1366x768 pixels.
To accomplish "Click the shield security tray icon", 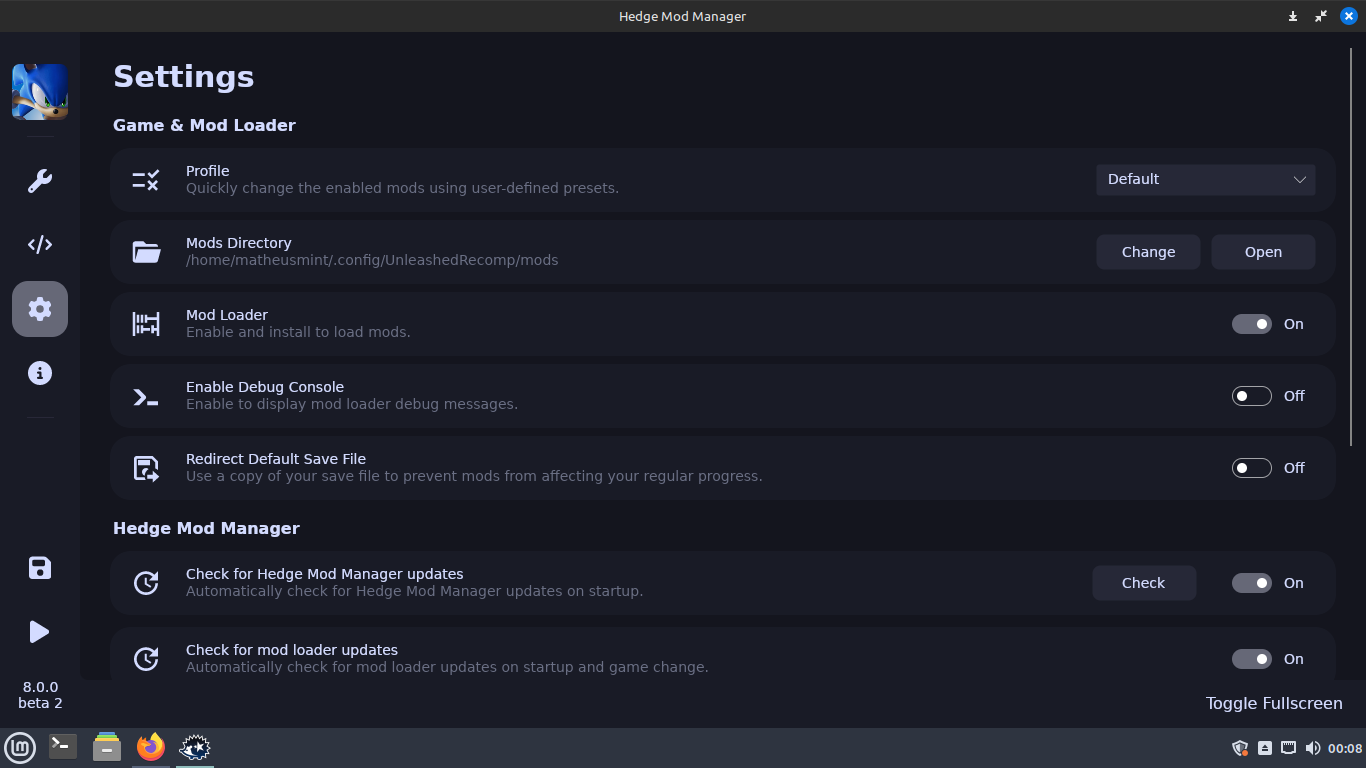I will tap(1240, 748).
